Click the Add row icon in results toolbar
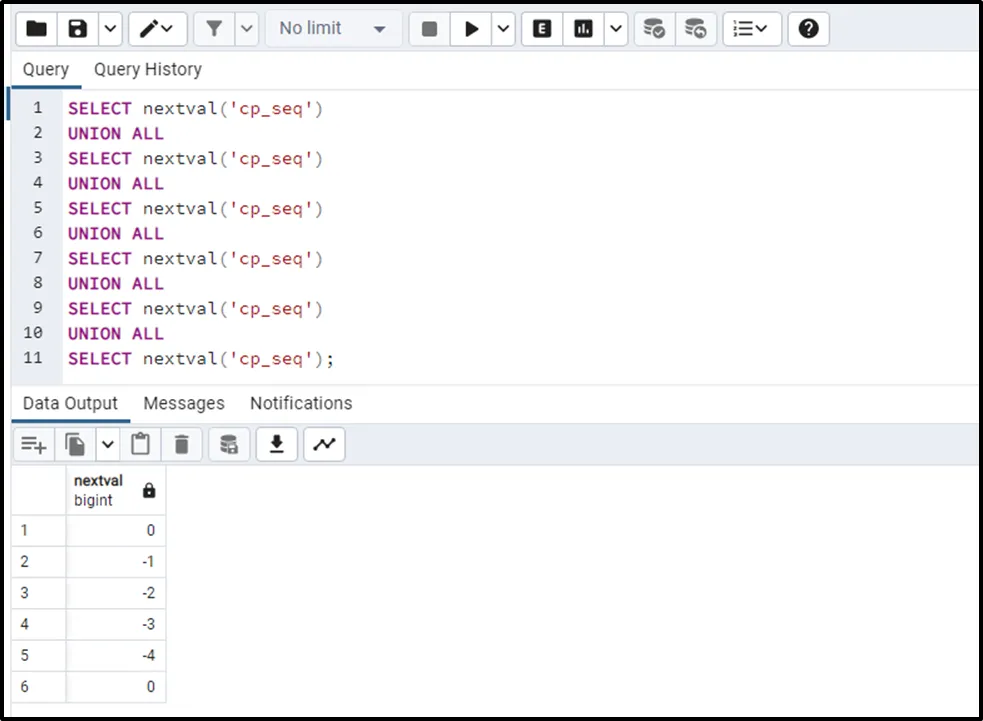This screenshot has height=721, width=983. tap(34, 444)
